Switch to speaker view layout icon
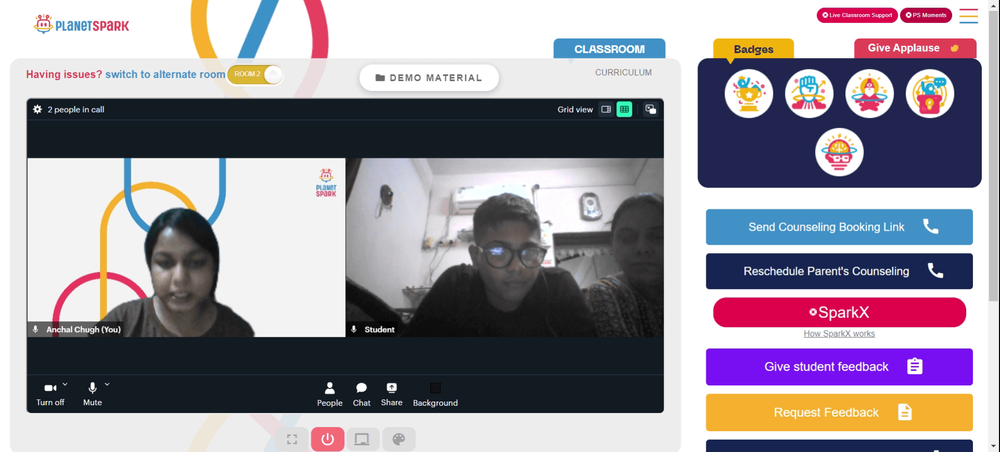 point(606,109)
